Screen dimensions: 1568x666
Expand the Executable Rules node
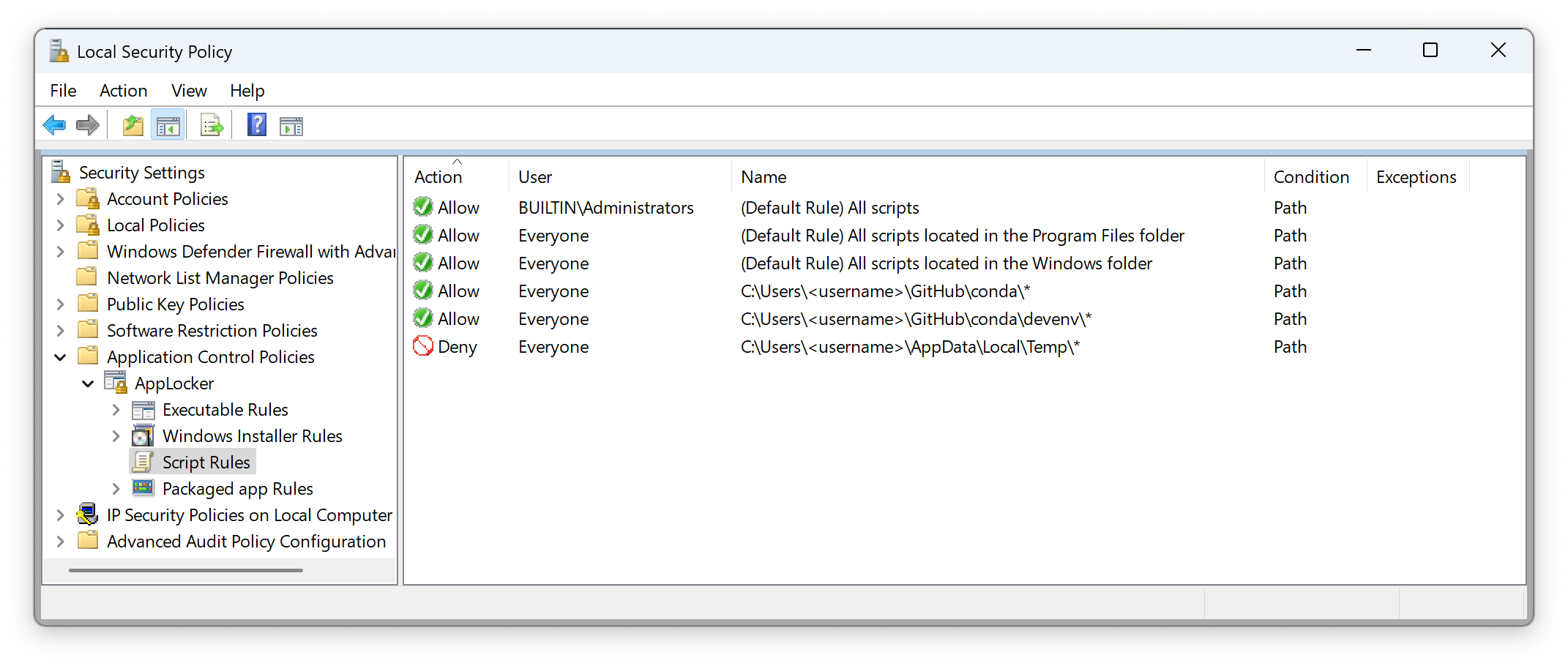[x=116, y=410]
